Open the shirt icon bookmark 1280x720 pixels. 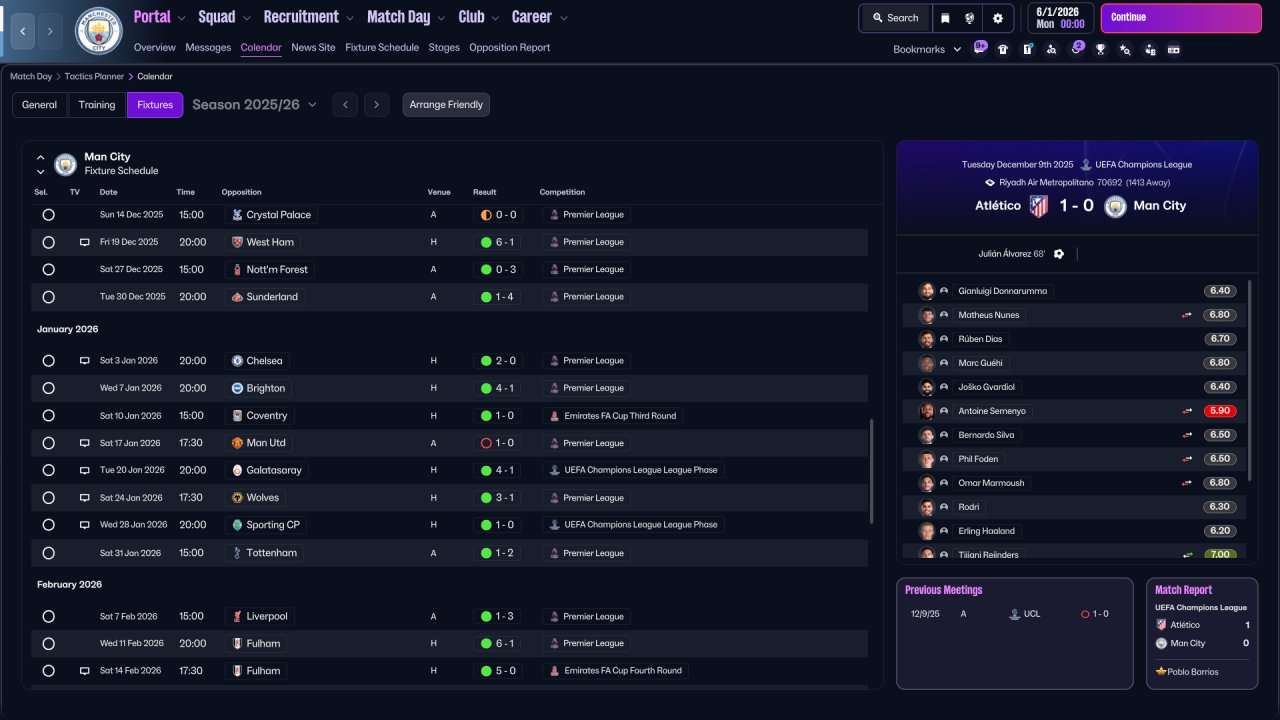[1003, 49]
